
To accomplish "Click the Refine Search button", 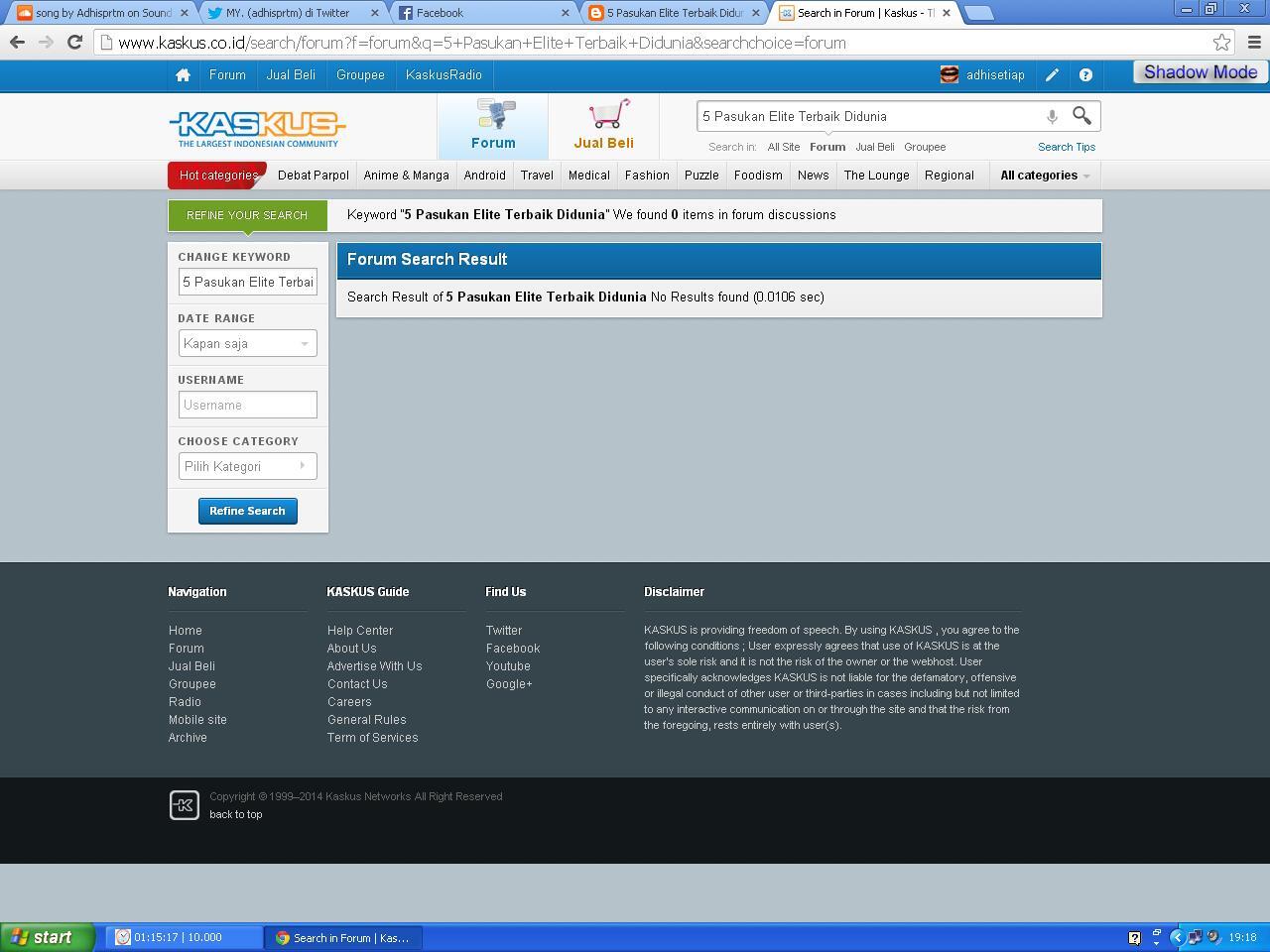I will pos(247,511).
